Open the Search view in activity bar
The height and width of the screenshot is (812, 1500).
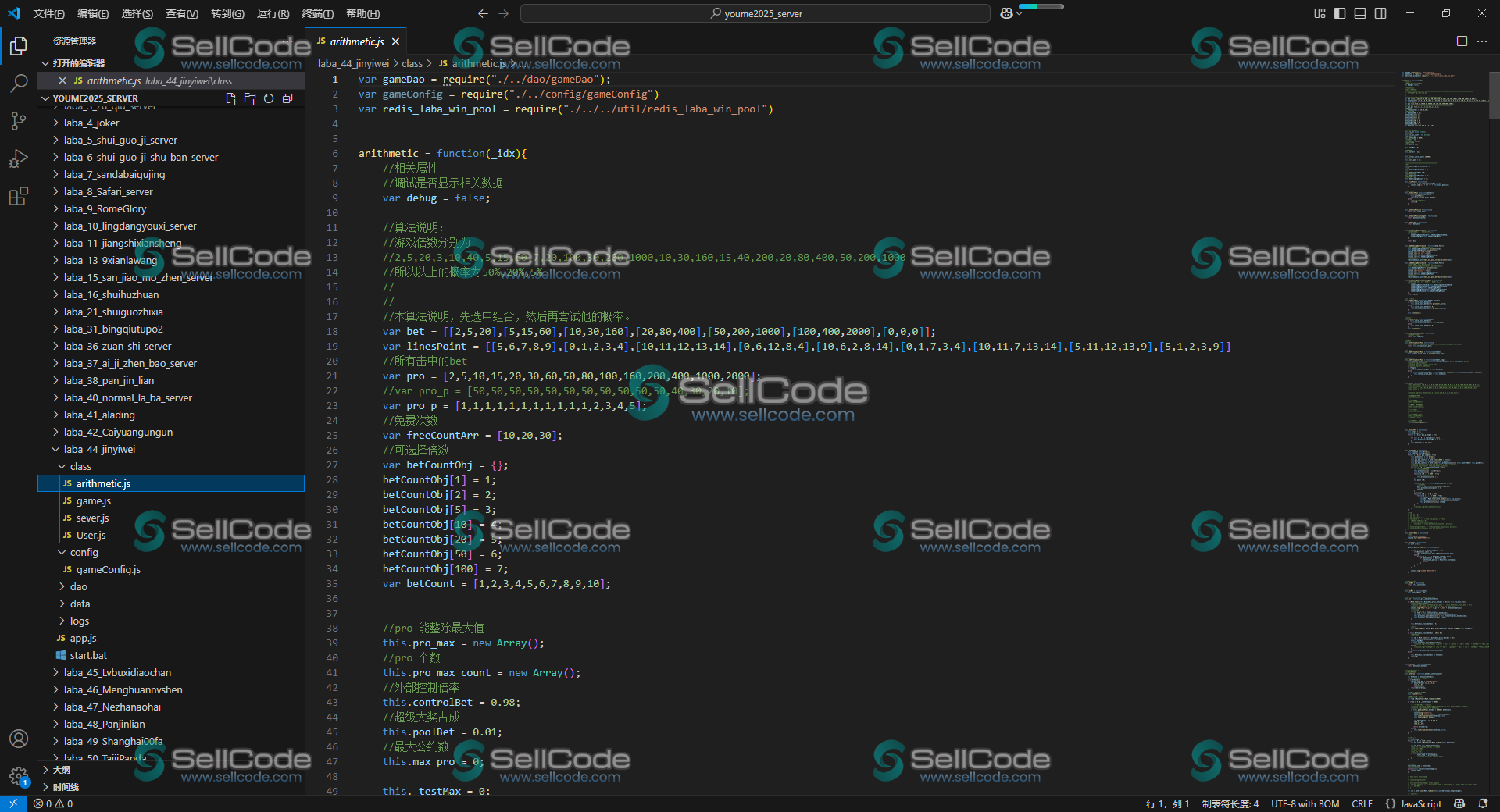pos(19,84)
